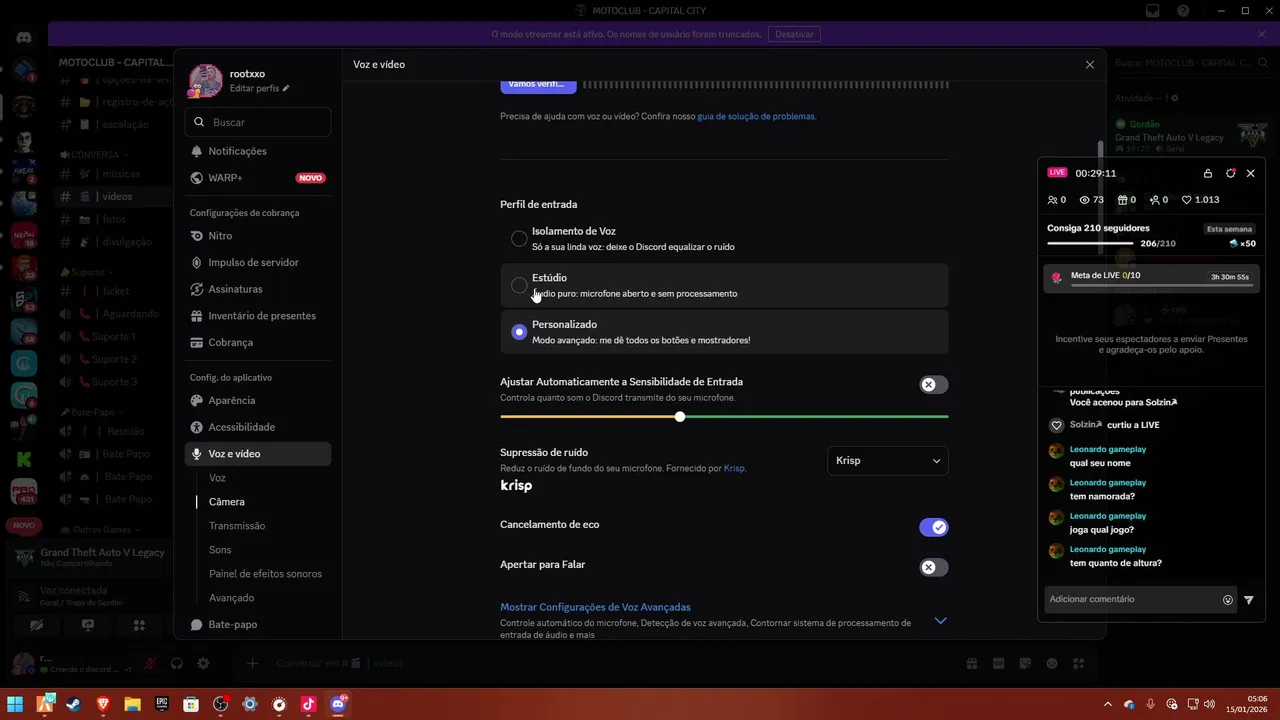Close the Voz e vídeo settings
Viewport: 1280px width, 720px height.
(x=1090, y=65)
